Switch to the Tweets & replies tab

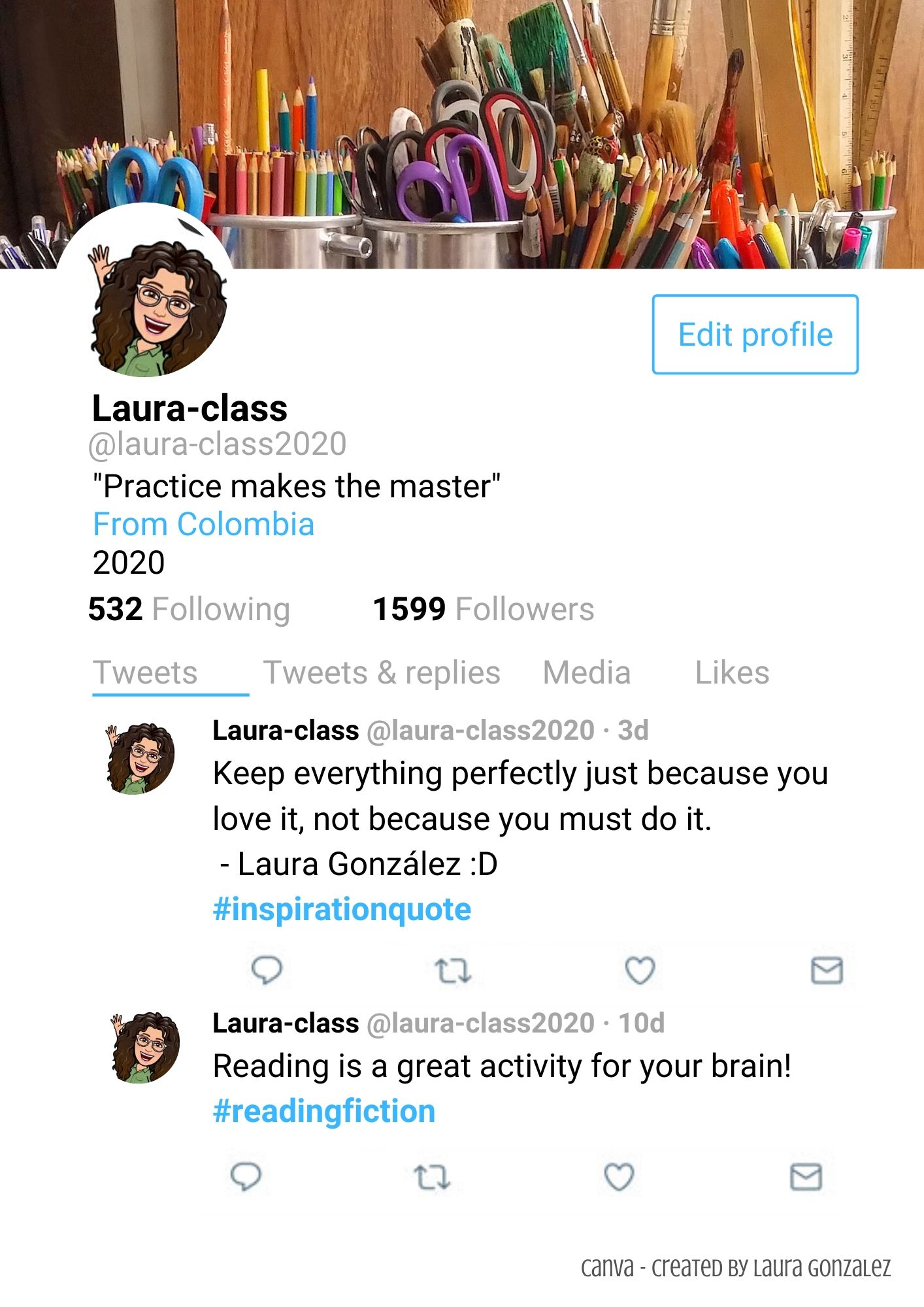[382, 672]
